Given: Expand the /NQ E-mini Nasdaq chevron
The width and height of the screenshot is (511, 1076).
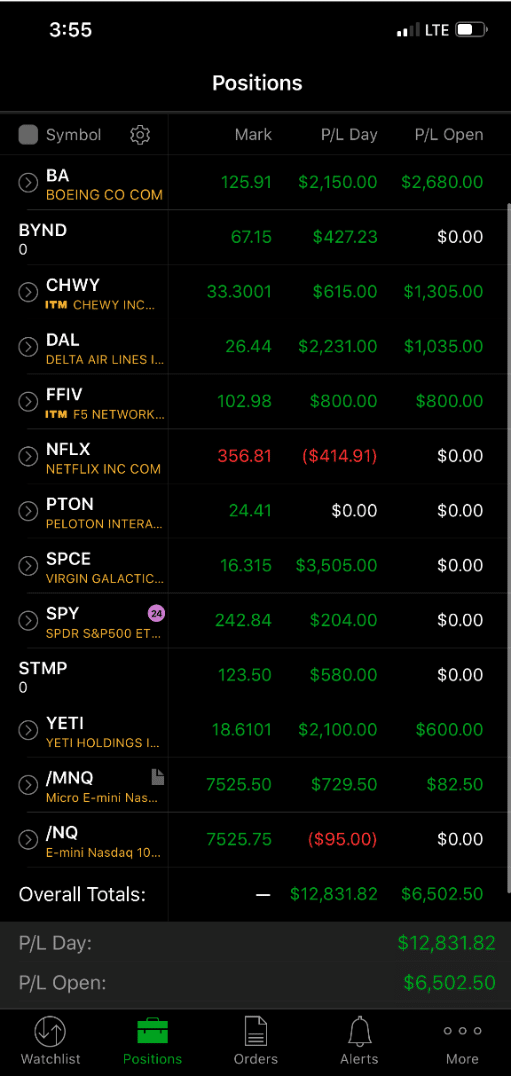Looking at the screenshot, I should click(27, 839).
